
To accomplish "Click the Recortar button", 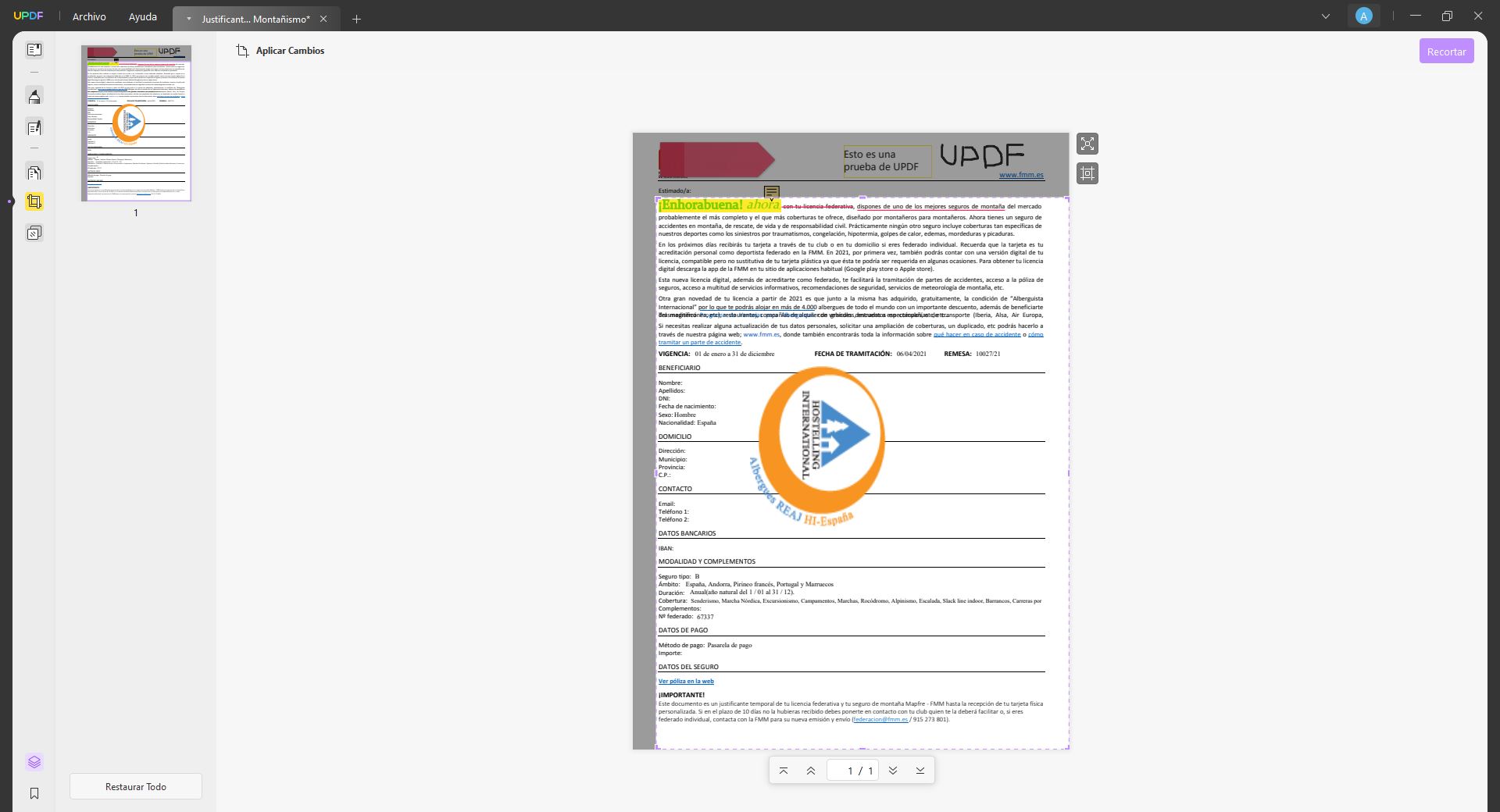I will tap(1447, 52).
